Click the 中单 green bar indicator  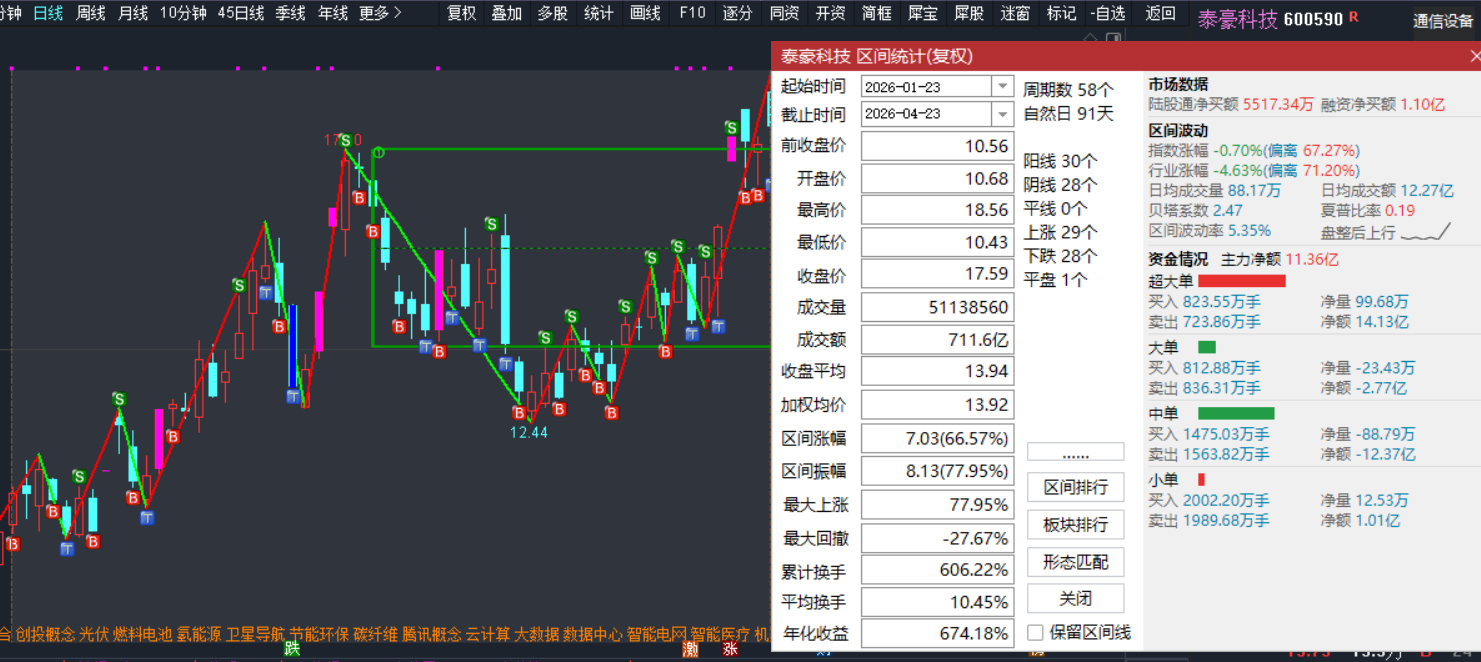1236,414
